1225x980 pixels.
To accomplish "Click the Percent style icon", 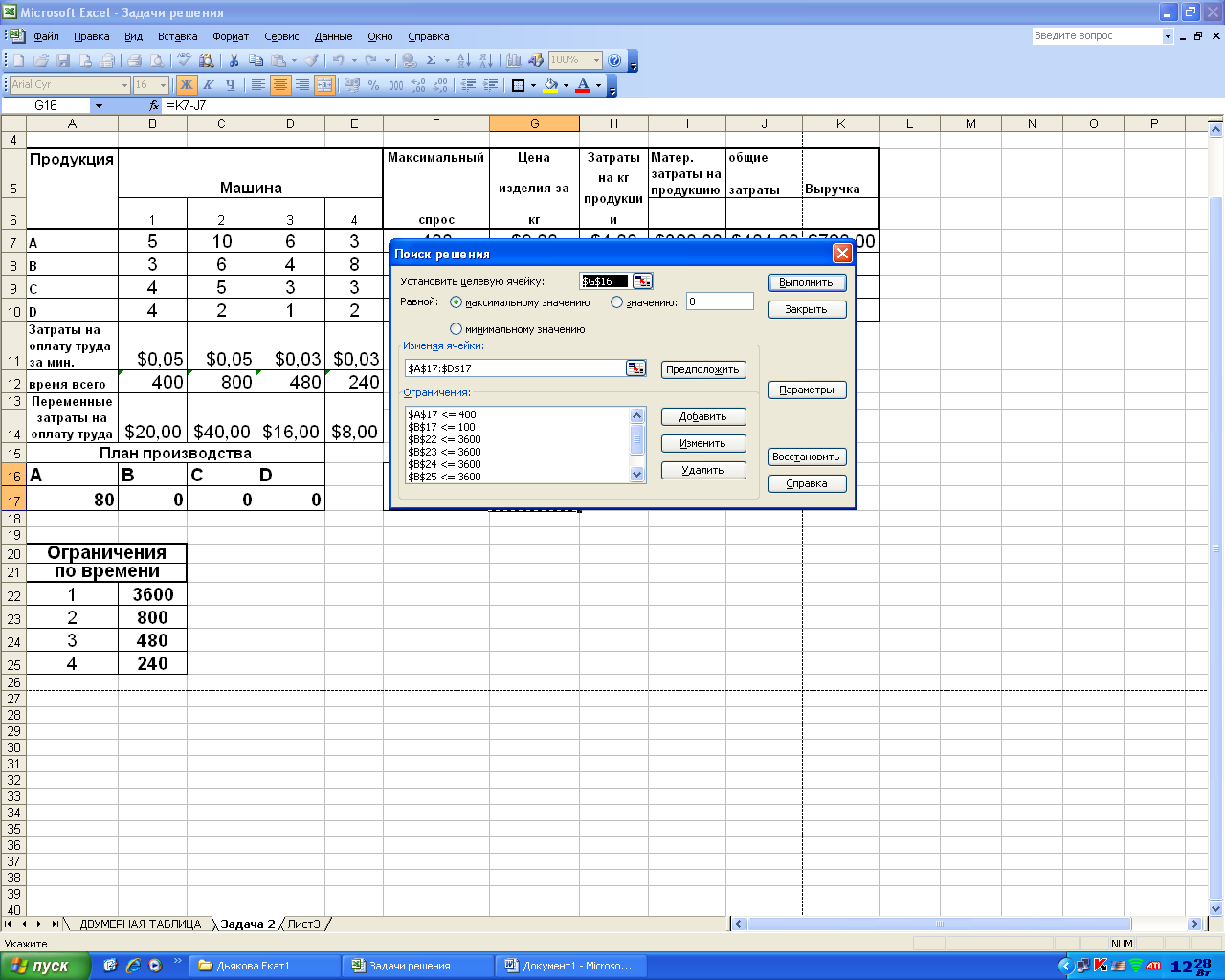I will coord(373,85).
